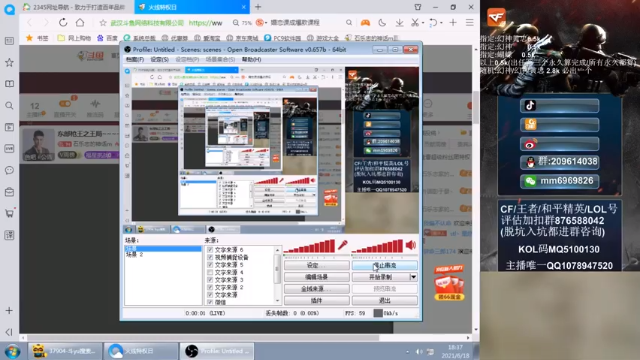This screenshot has height=360, width=640.
Task: Open the 档案(F) menu in OBS
Action: click(x=135, y=60)
